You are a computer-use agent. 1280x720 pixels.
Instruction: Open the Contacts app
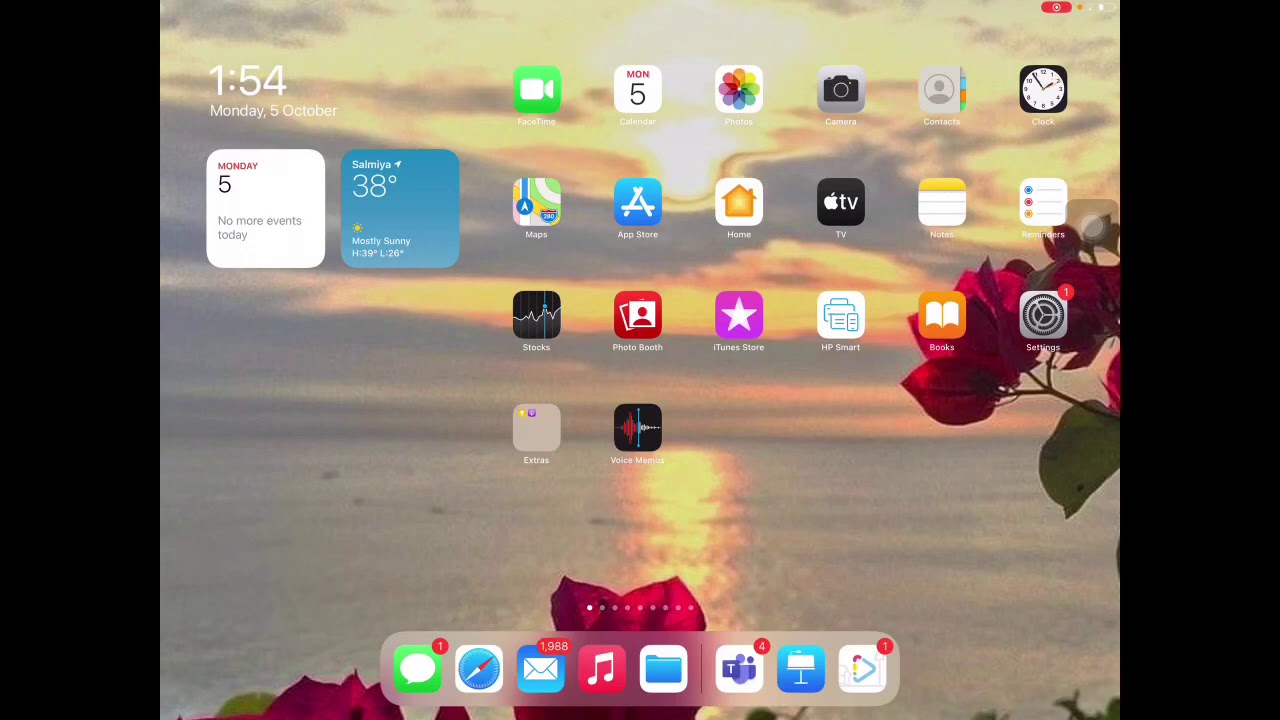[x=942, y=90]
